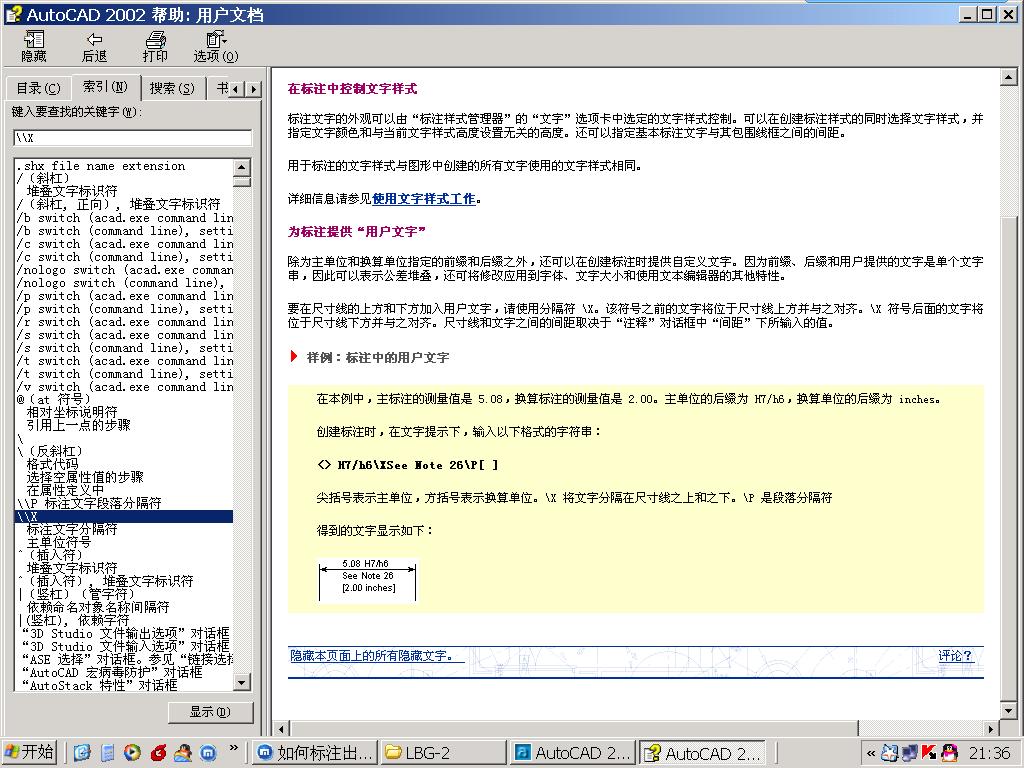Select the '选择空属性值的步骤' index entry
Image resolution: width=1024 pixels, height=768 pixels.
click(x=85, y=477)
